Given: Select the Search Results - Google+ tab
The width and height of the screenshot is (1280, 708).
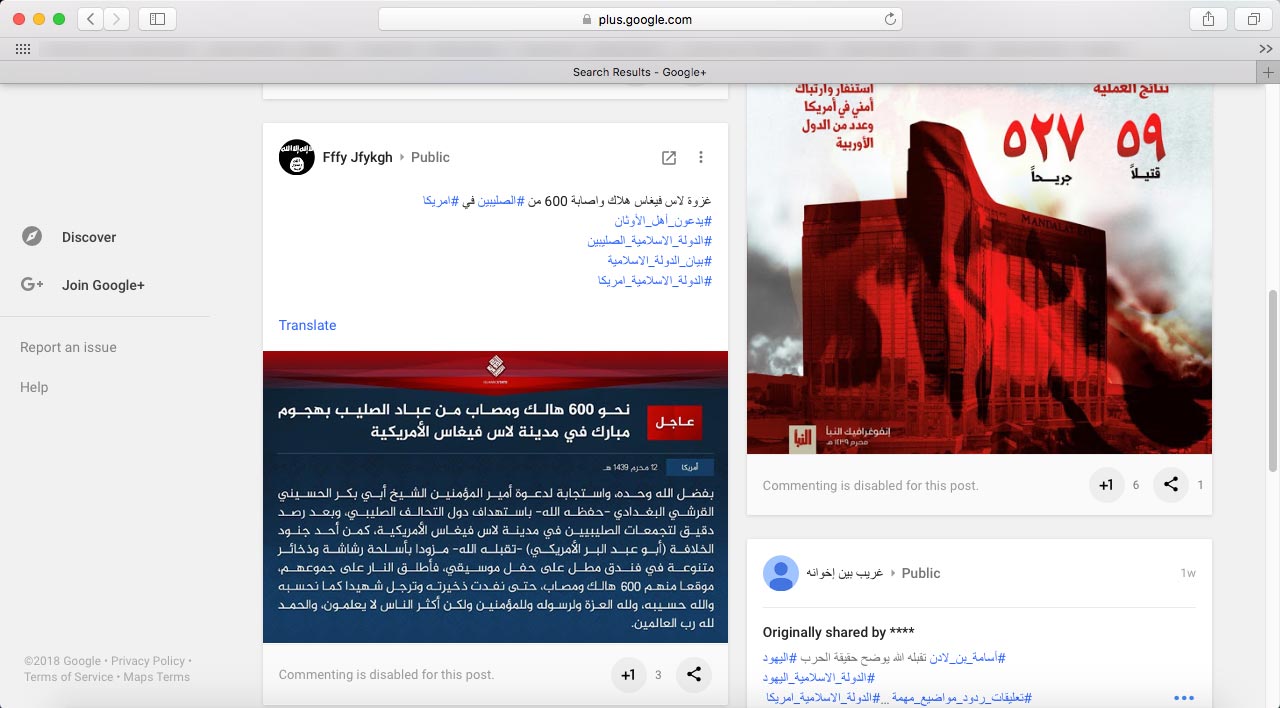Looking at the screenshot, I should click(639, 72).
